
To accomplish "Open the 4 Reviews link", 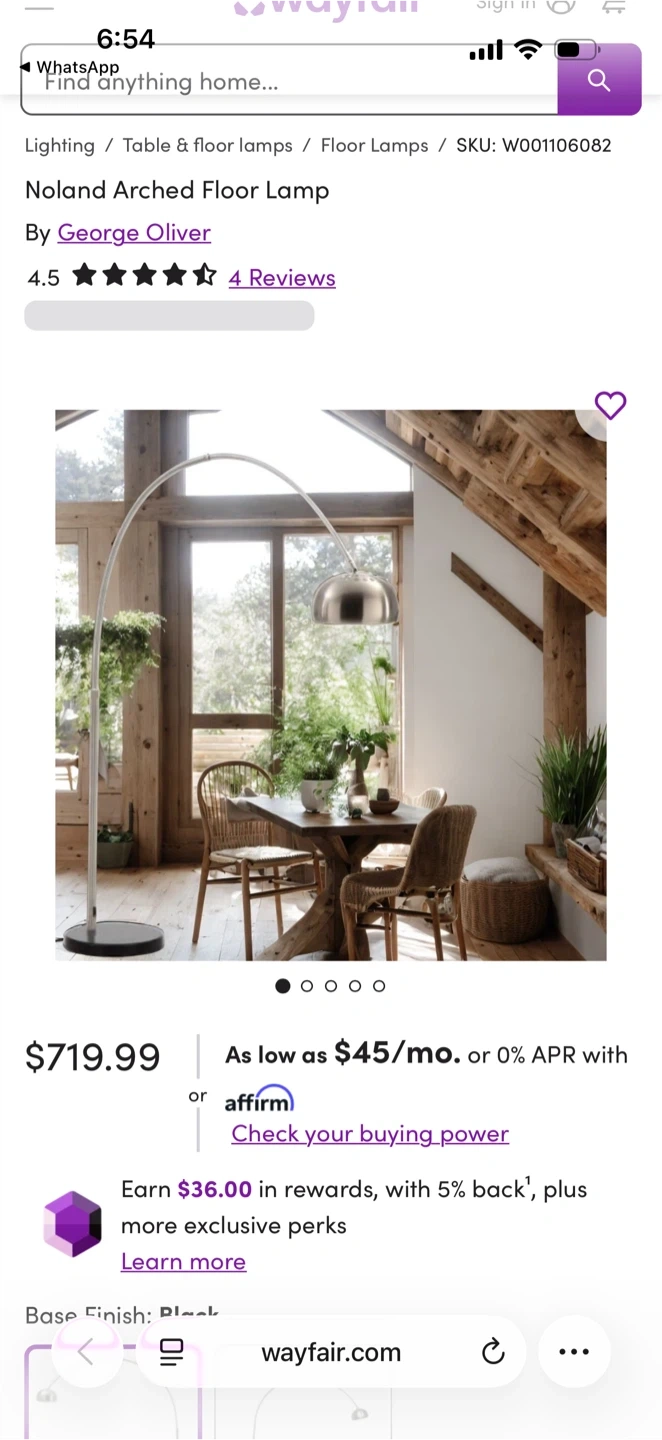I will (282, 277).
